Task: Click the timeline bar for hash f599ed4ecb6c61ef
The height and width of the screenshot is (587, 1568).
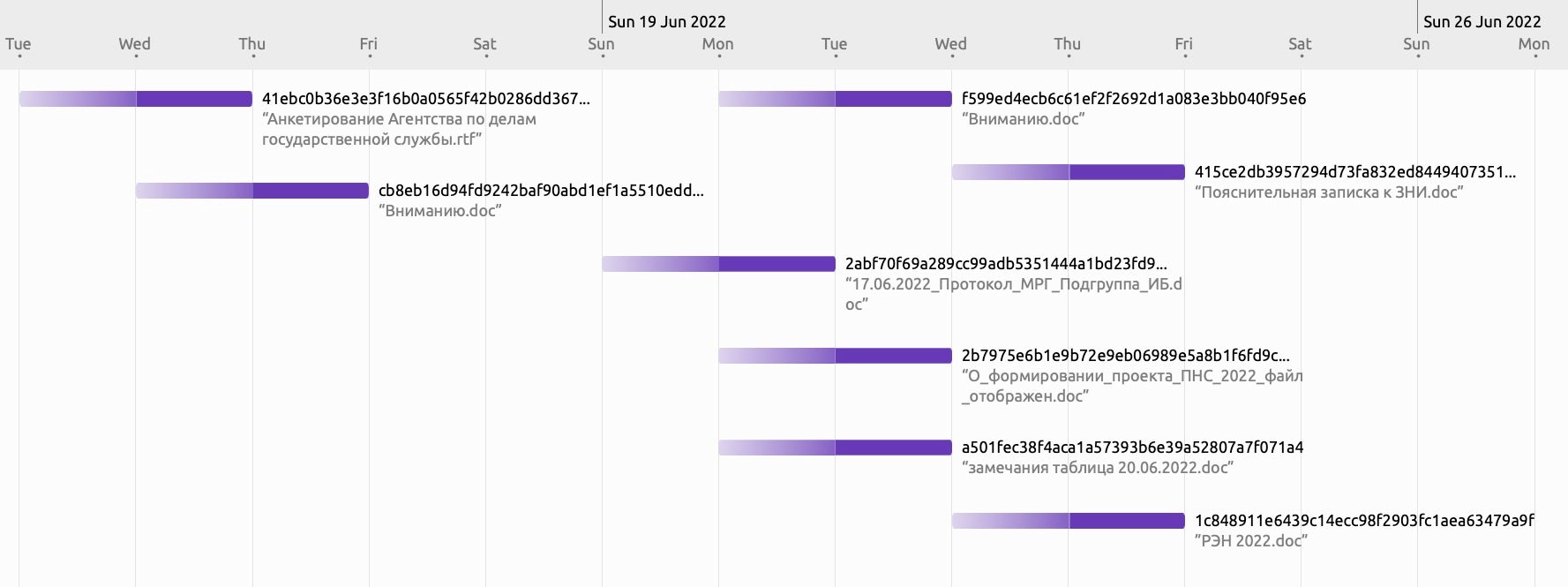Action: click(835, 99)
